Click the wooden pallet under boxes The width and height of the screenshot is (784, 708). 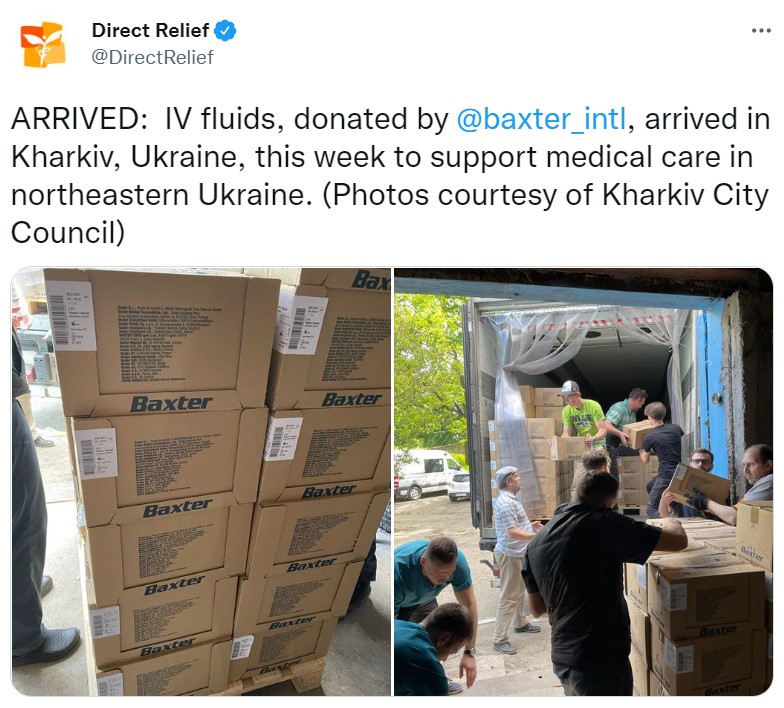[x=278, y=677]
